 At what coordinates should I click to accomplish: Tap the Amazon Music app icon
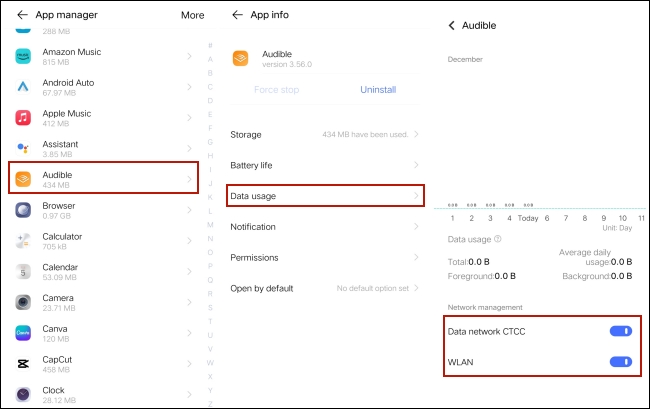click(23, 56)
